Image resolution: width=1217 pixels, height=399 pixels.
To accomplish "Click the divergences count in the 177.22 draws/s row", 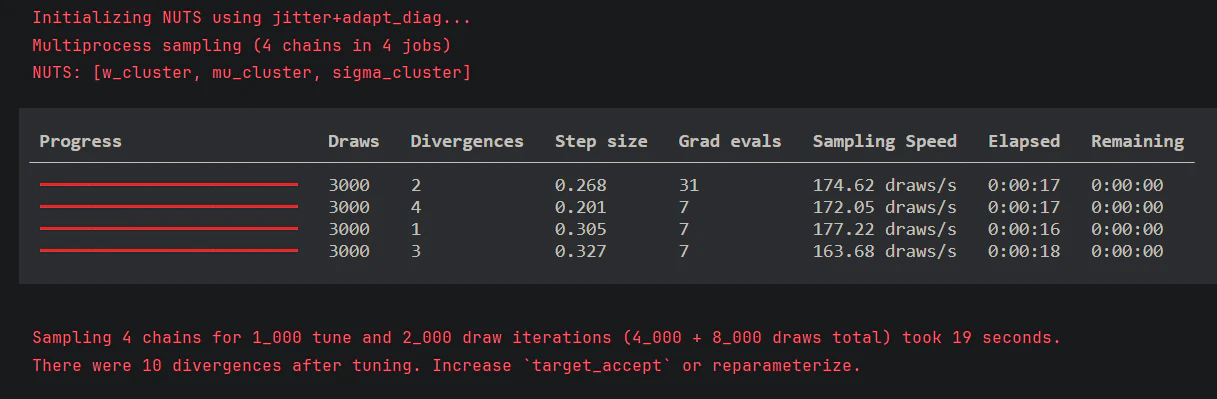I will pyautogui.click(x=415, y=229).
